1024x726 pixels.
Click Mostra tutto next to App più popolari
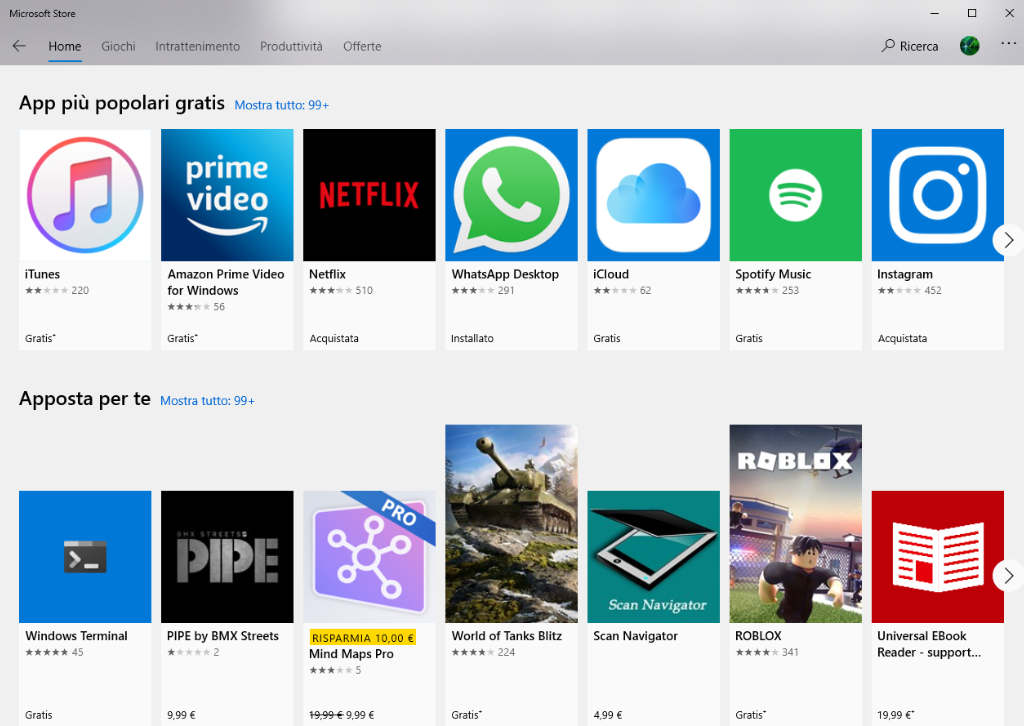[281, 105]
